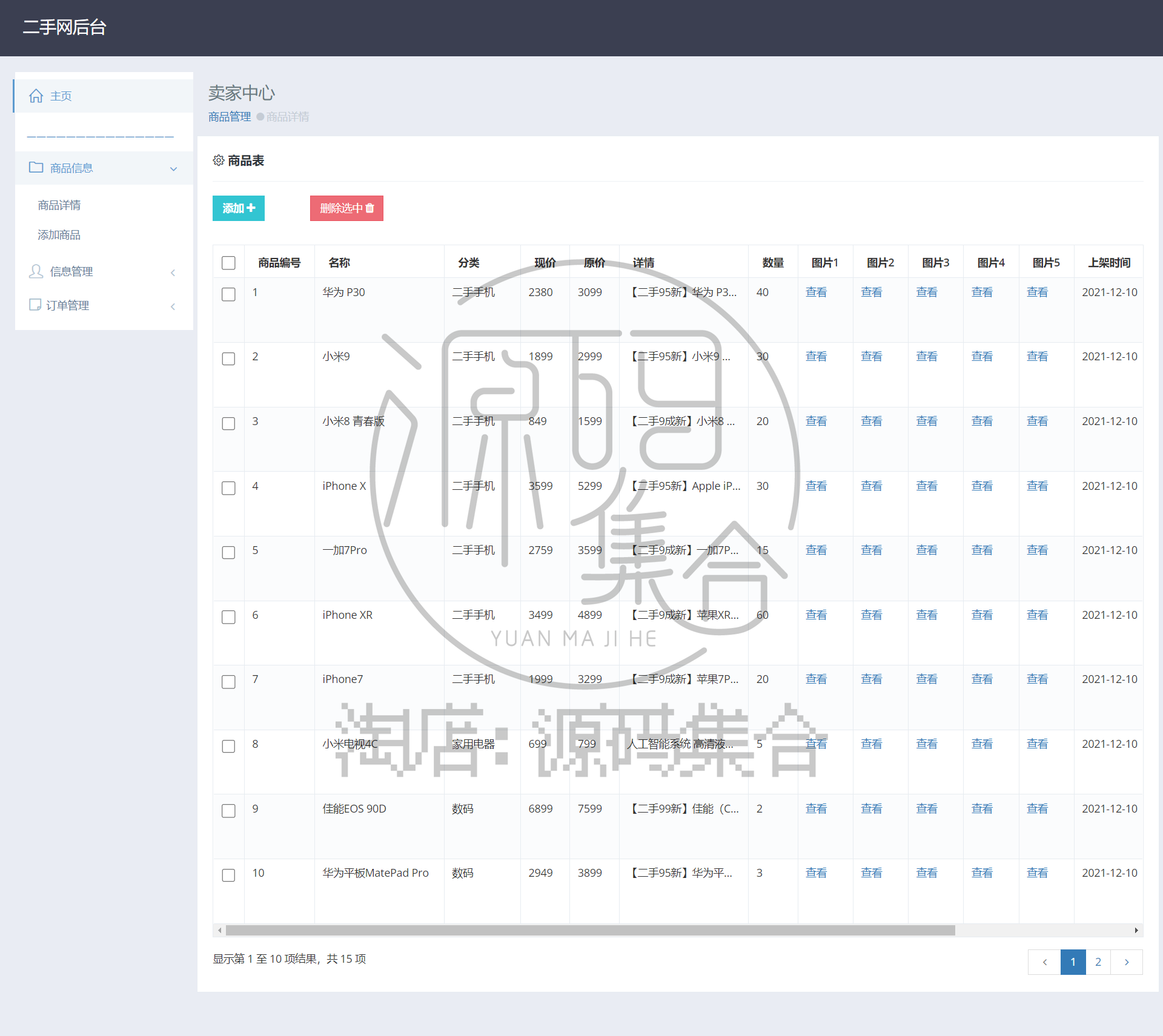Click the home icon beside 主页
This screenshot has height=1036, width=1163.
click(36, 96)
